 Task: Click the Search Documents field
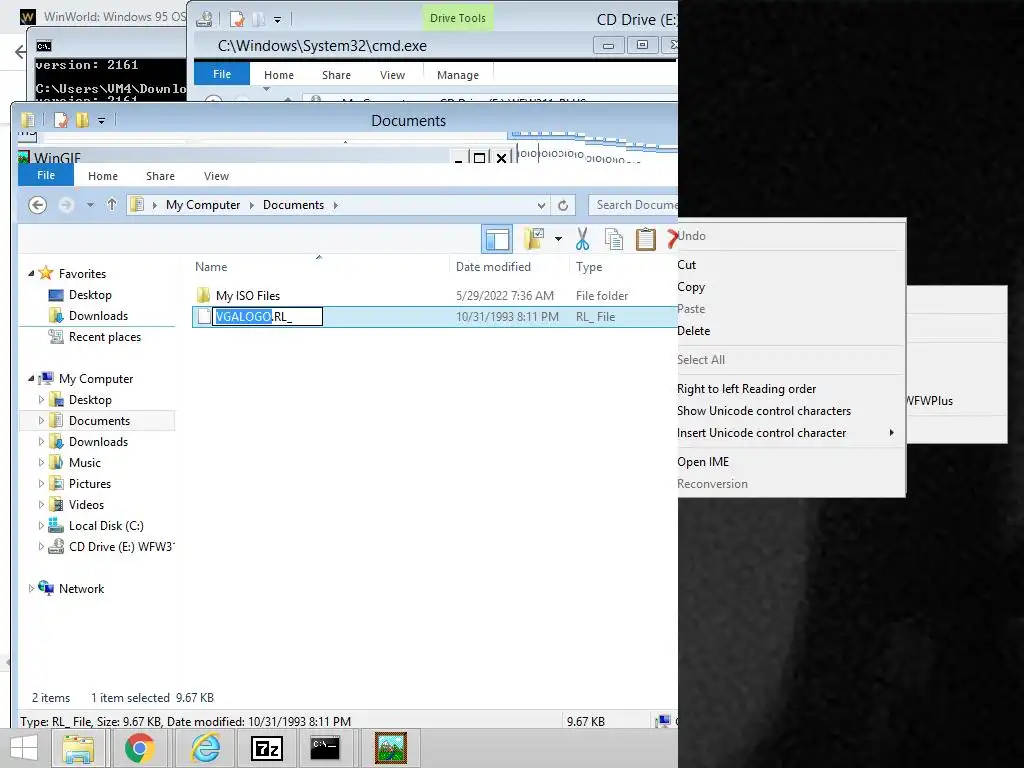633,205
